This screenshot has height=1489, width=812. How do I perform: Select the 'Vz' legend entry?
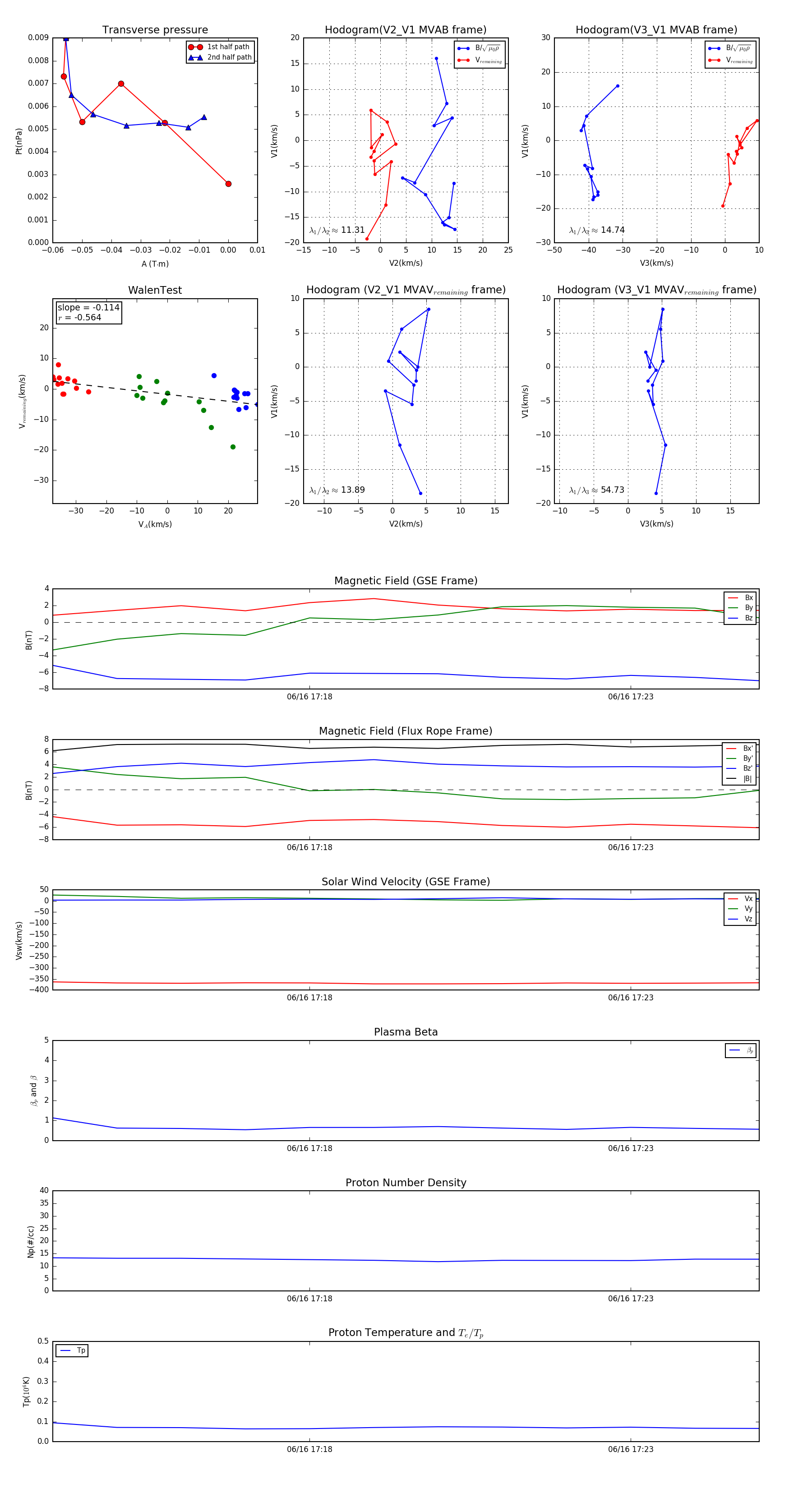pos(740,919)
